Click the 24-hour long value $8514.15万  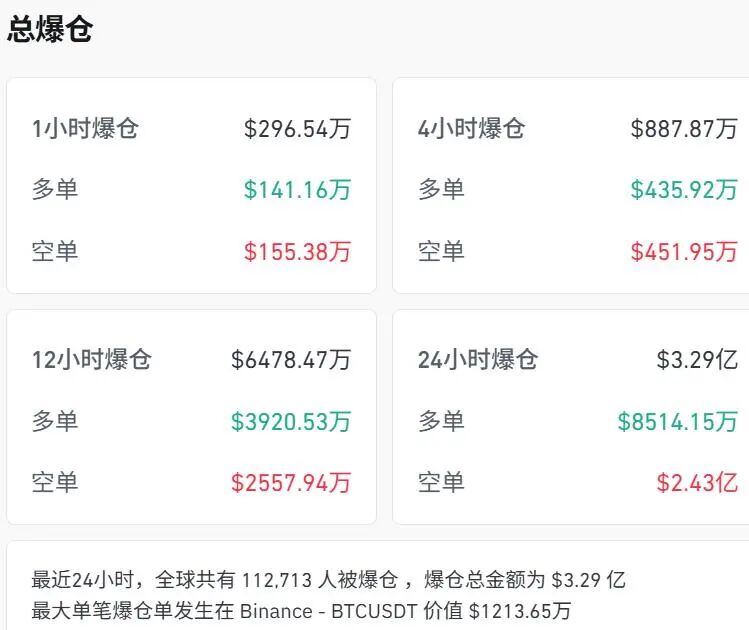point(677,422)
